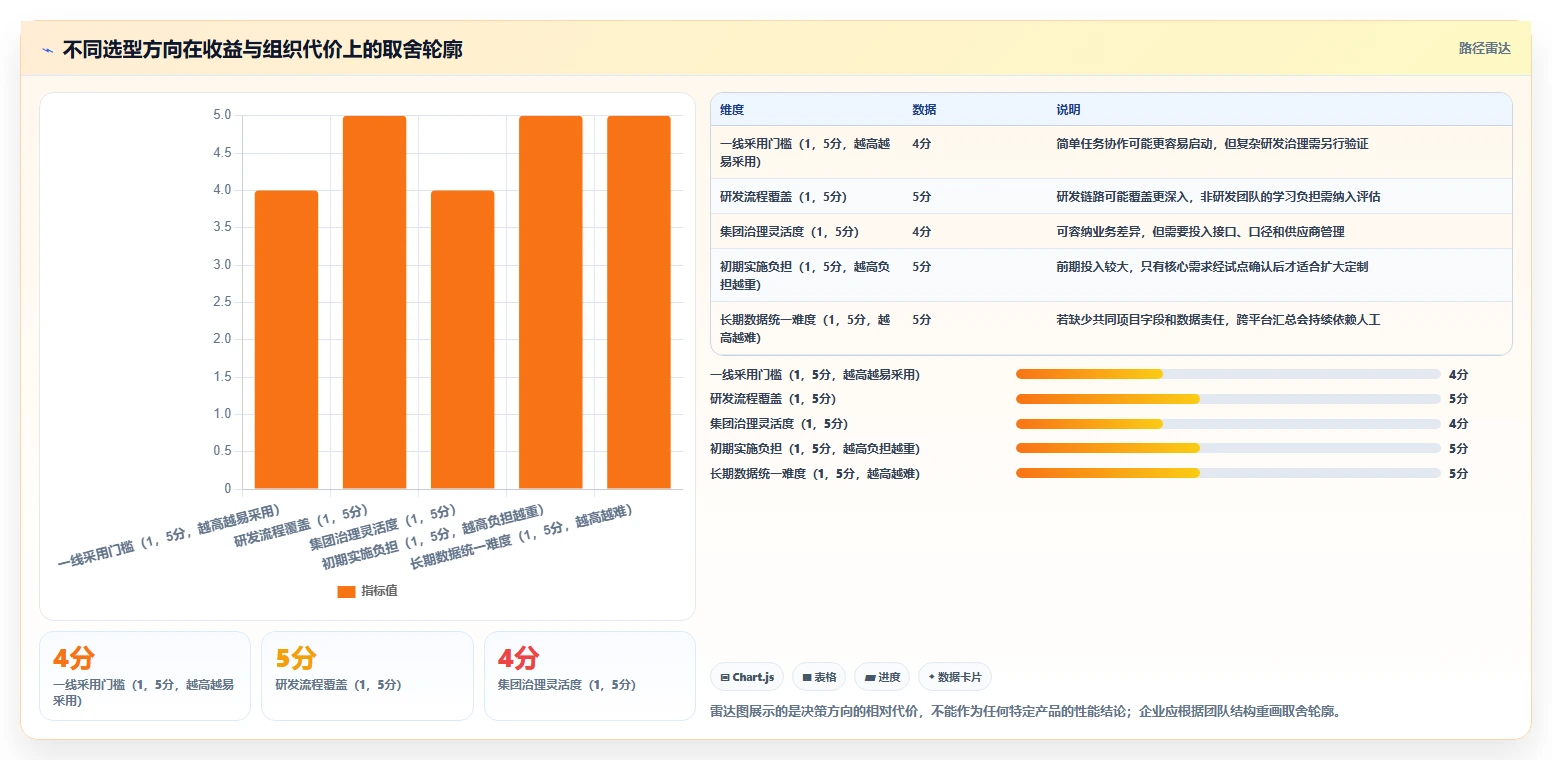
Task: Click description 前期投入较大
Action: click(1212, 267)
